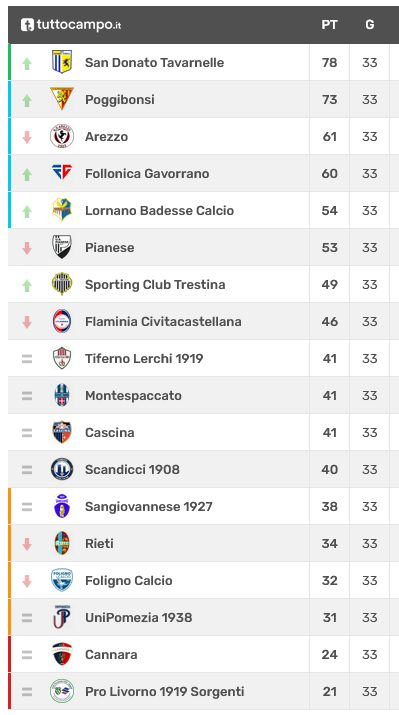Click red down arrow beside Rieti
The width and height of the screenshot is (399, 715).
point(27,544)
